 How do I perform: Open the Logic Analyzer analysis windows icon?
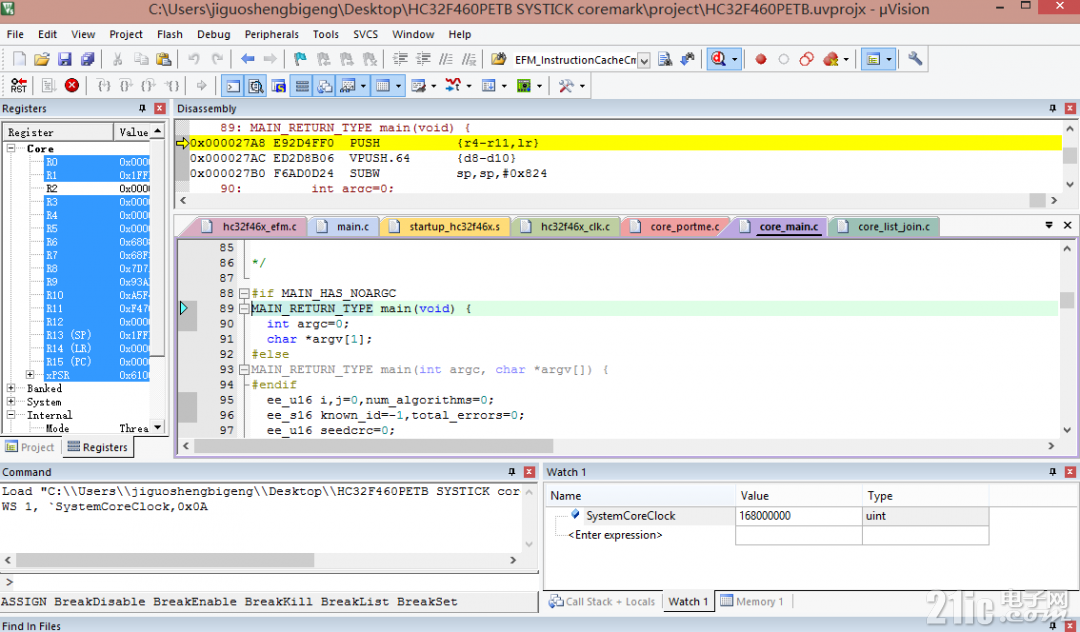tap(453, 86)
